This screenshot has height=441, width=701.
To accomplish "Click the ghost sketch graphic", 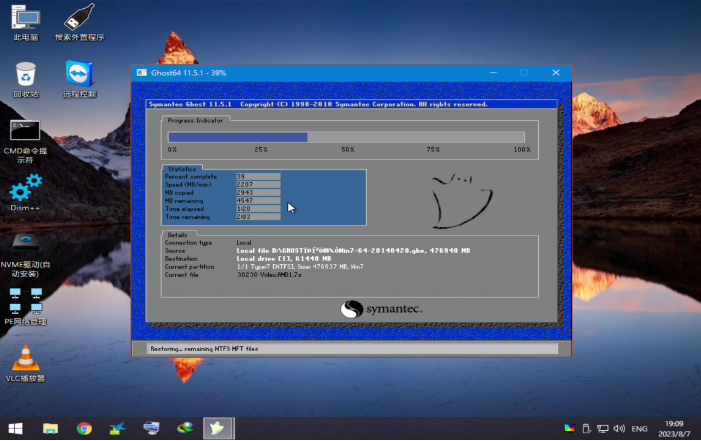I will (x=461, y=201).
